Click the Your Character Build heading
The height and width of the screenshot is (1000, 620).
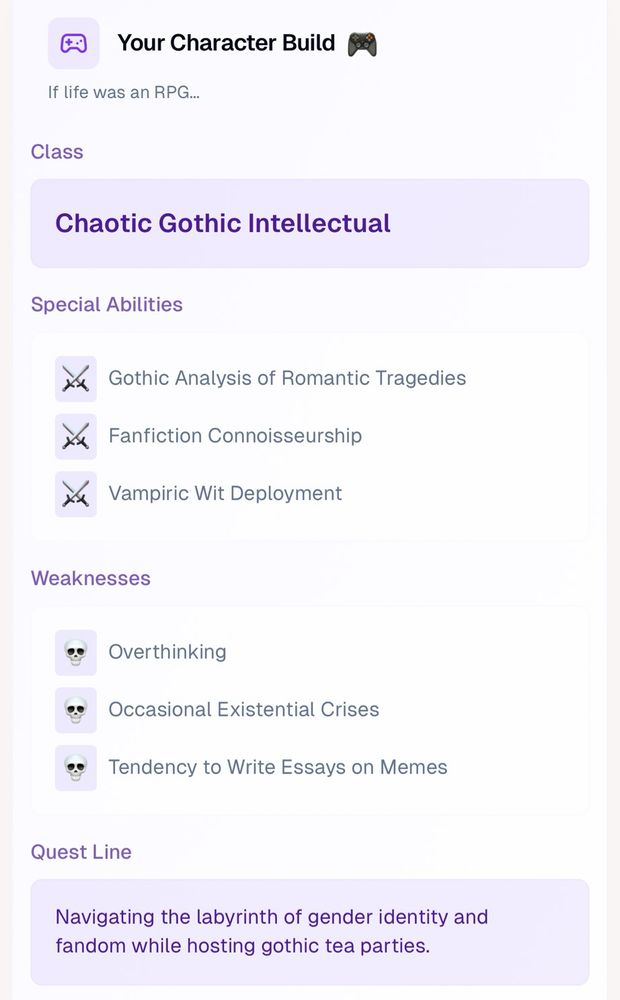pos(226,43)
